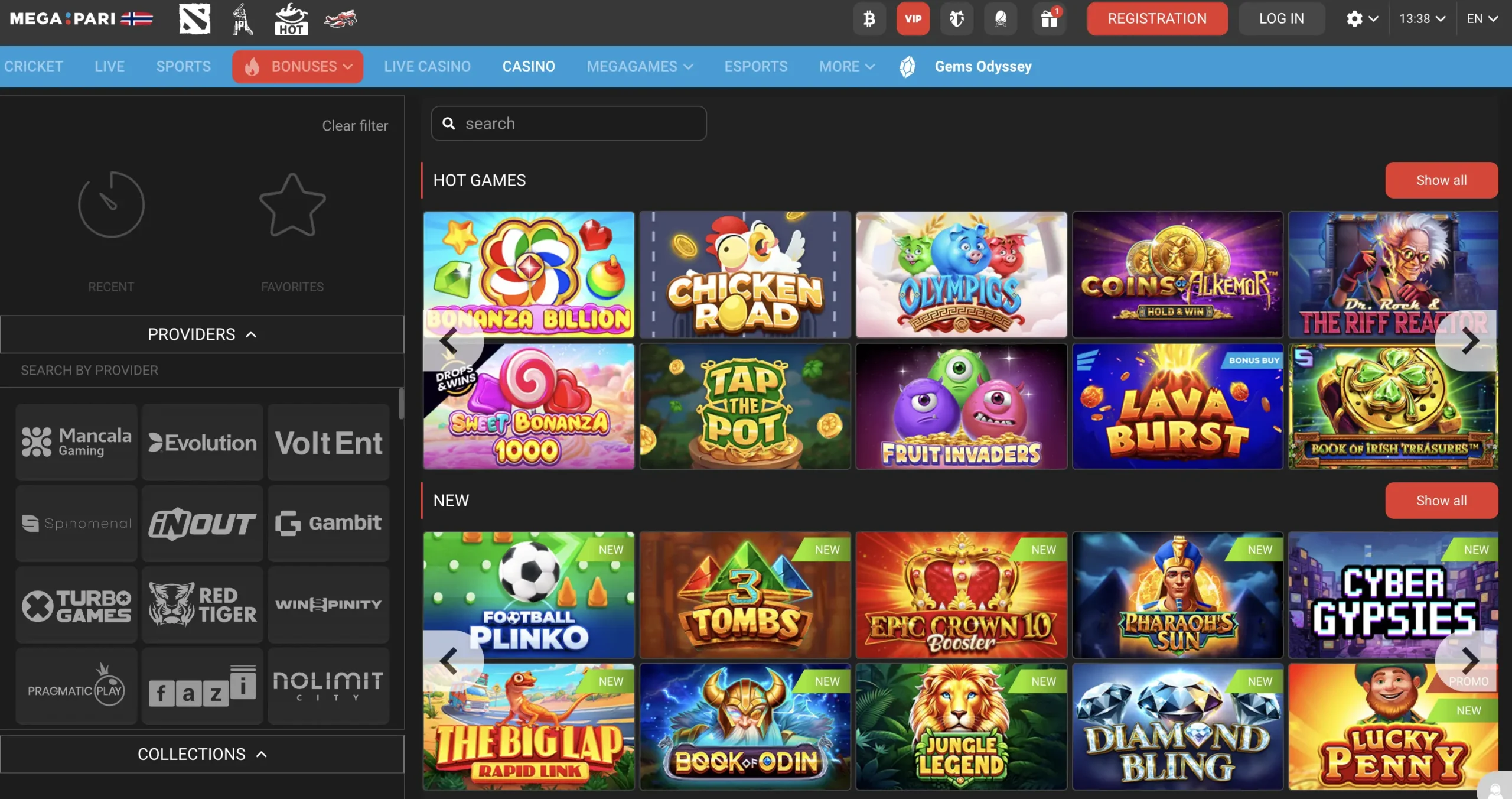Open the gift box with notification badge
The height and width of the screenshot is (799, 1512).
(x=1049, y=19)
